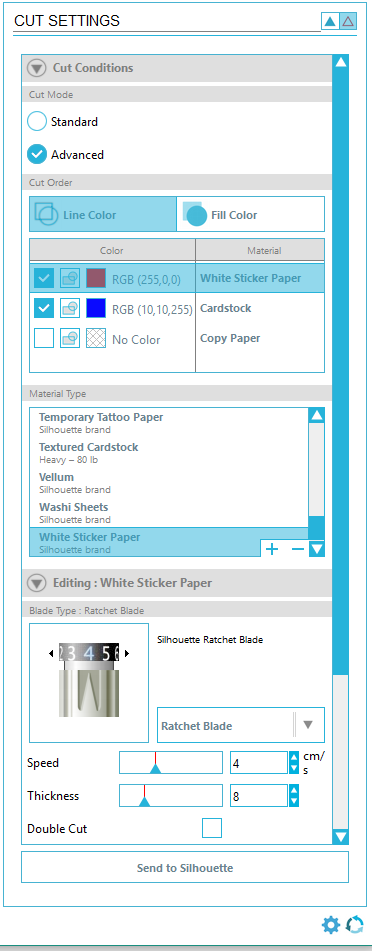Viewport: 372px width, 951px height.
Task: Remove material with minus icon
Action: [x=297, y=549]
